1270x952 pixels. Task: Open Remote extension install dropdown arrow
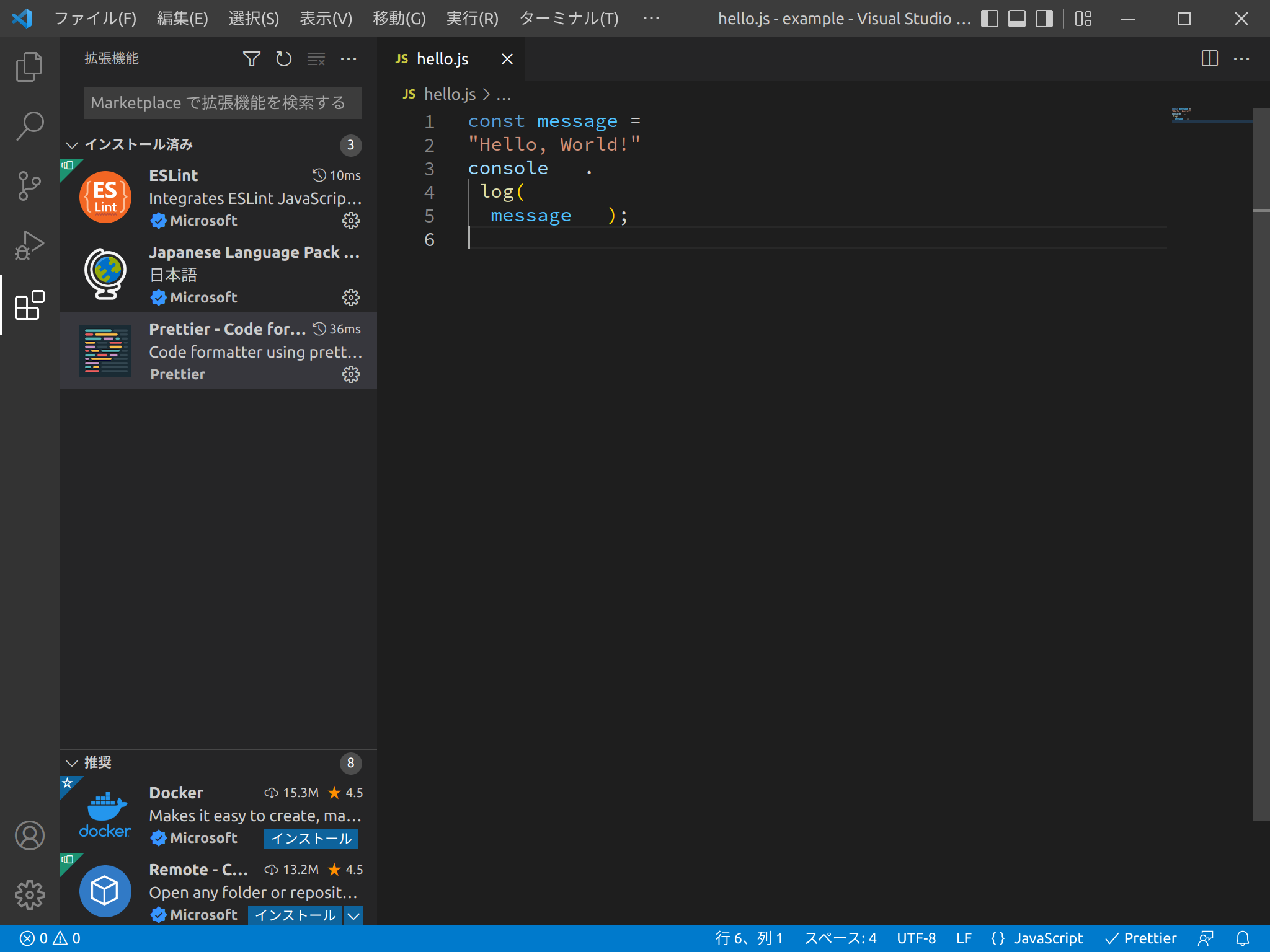coord(353,915)
